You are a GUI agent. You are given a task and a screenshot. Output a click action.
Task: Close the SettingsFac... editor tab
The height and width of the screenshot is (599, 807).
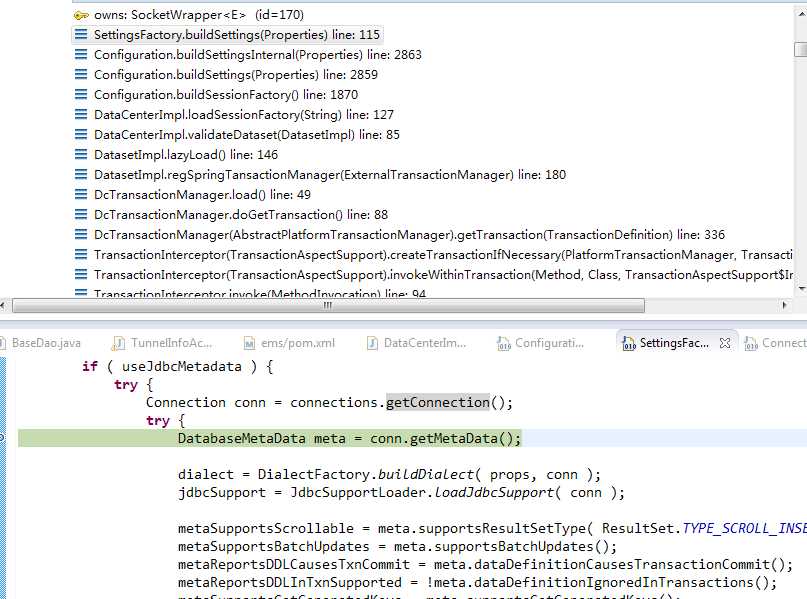pyautogui.click(x=725, y=343)
